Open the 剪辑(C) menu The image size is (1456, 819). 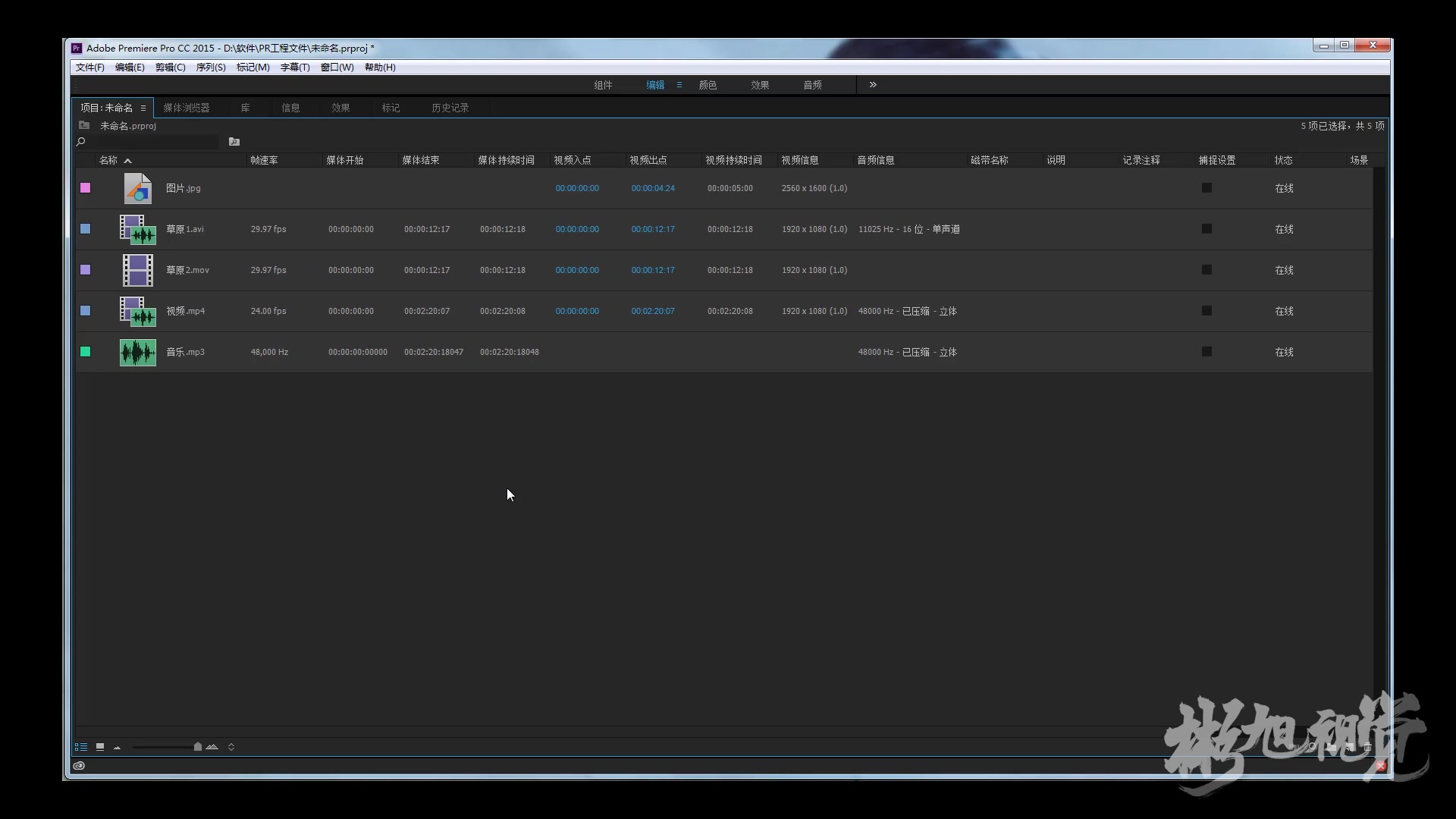coord(171,67)
